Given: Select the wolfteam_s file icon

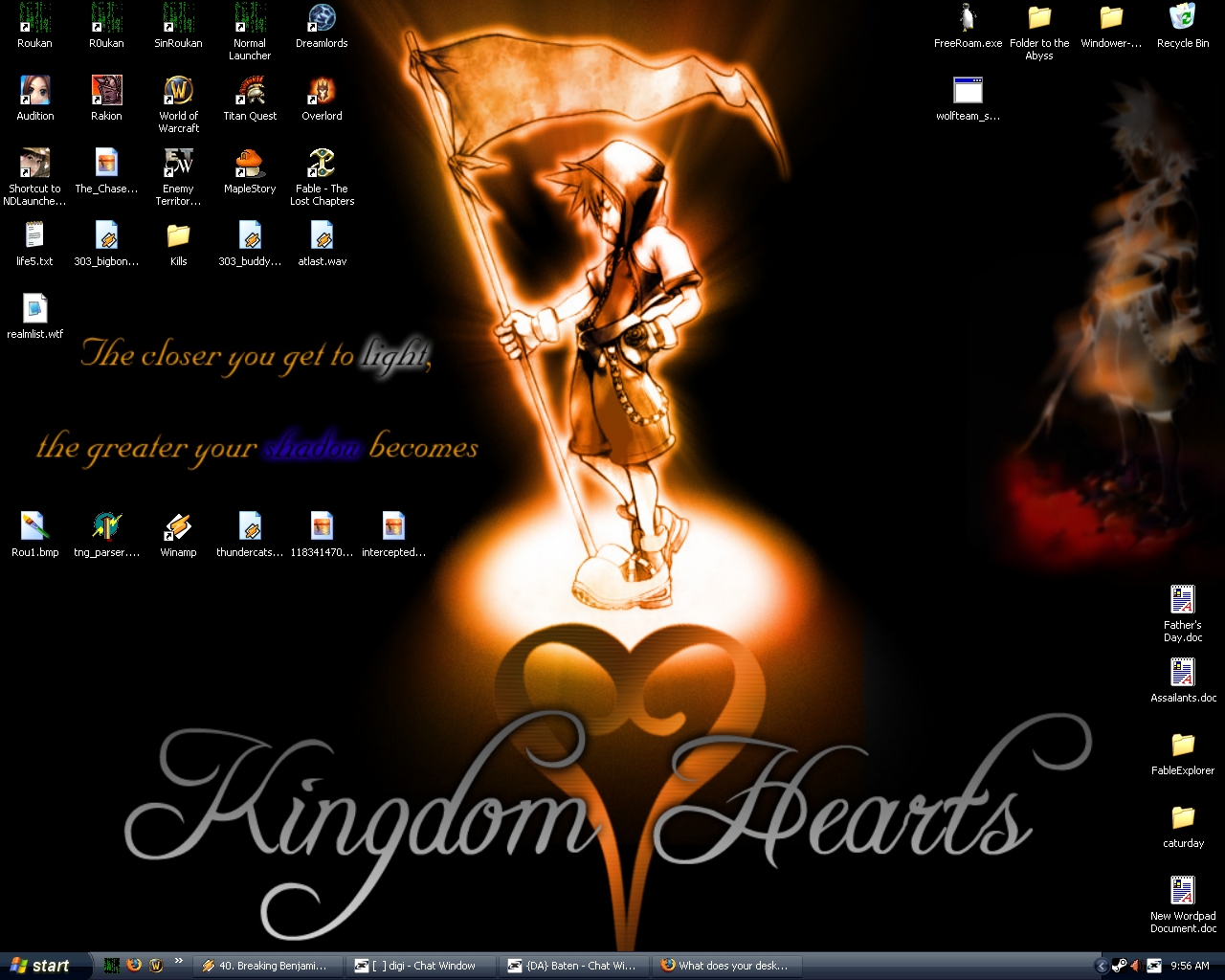Looking at the screenshot, I should pyautogui.click(x=968, y=99).
